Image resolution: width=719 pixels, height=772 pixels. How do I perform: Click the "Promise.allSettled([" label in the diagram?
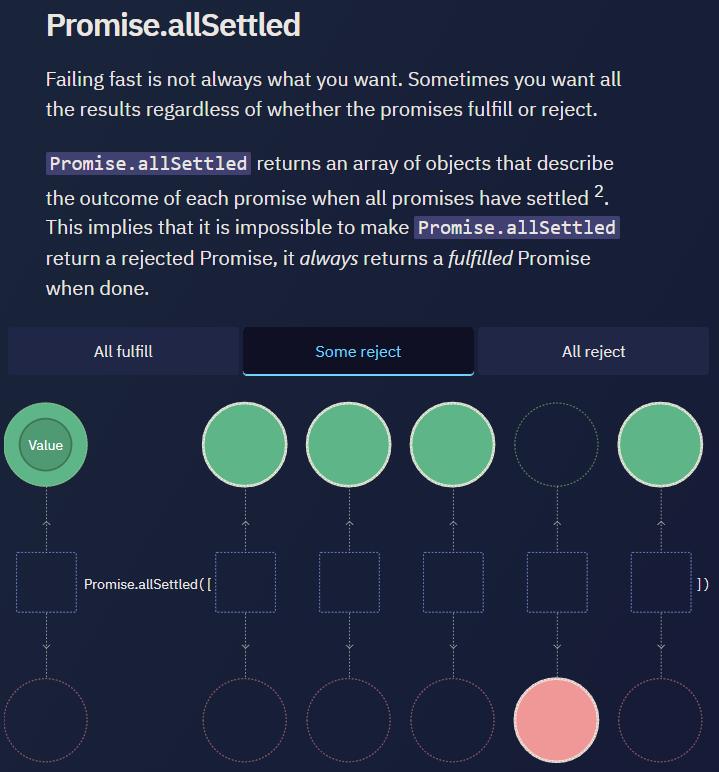tap(147, 584)
